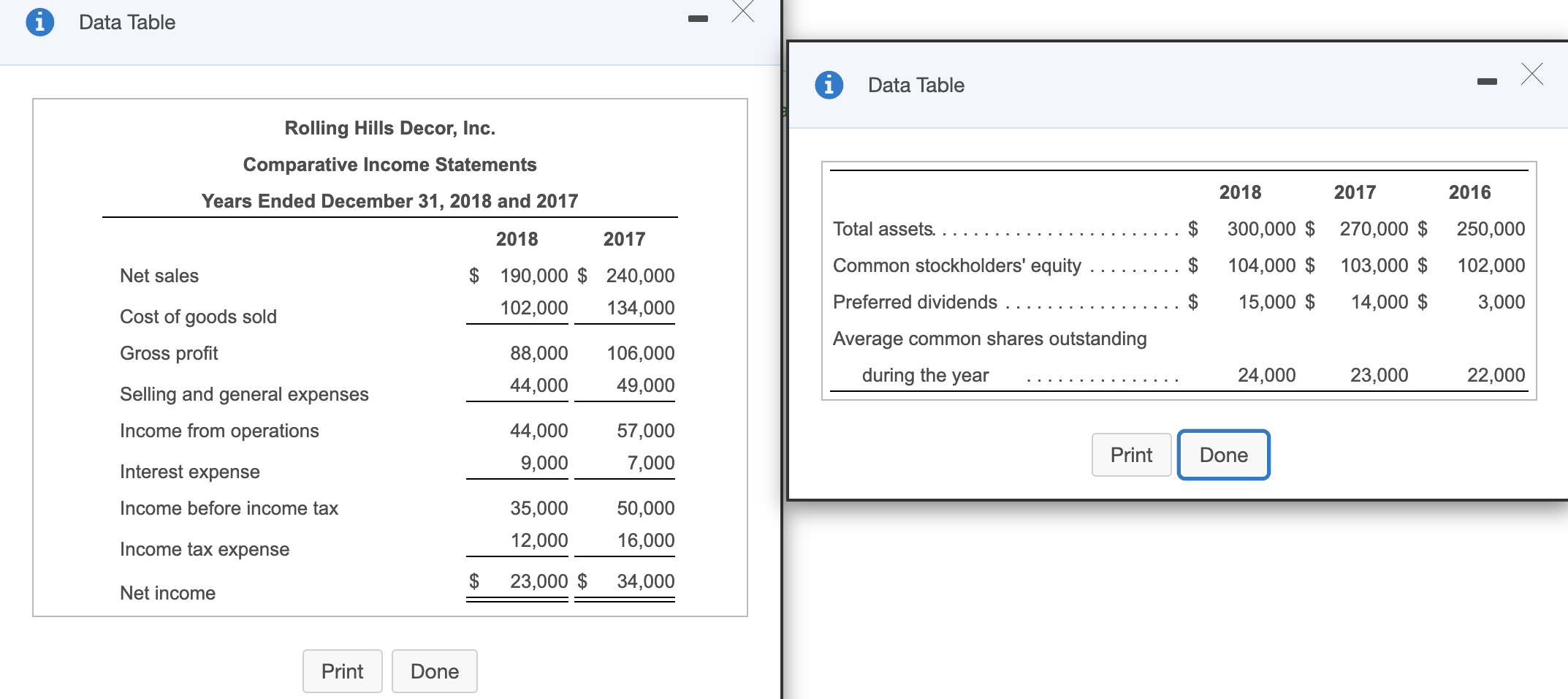Select the 2017 net income 34,000

point(645,581)
